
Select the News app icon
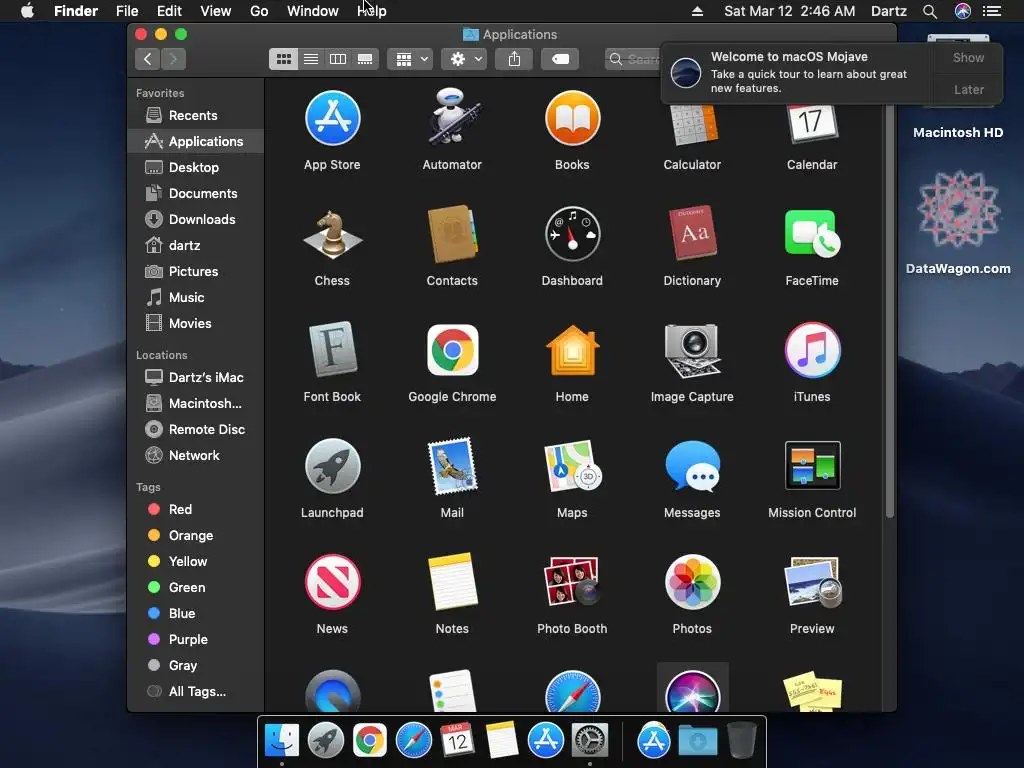[x=332, y=582]
